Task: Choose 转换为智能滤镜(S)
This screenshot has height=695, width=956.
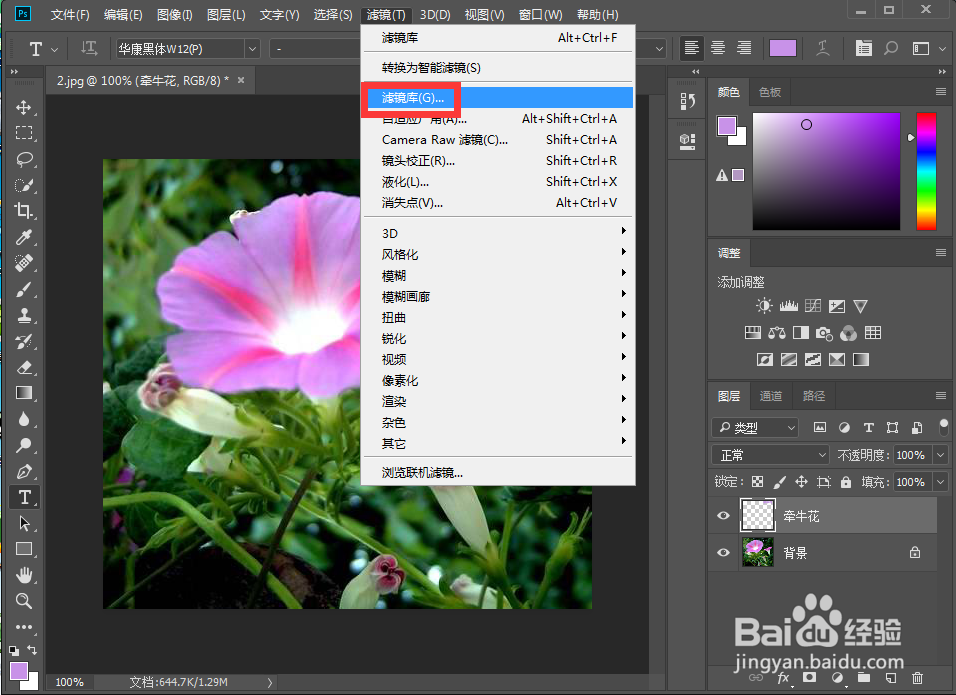Action: tap(498, 68)
